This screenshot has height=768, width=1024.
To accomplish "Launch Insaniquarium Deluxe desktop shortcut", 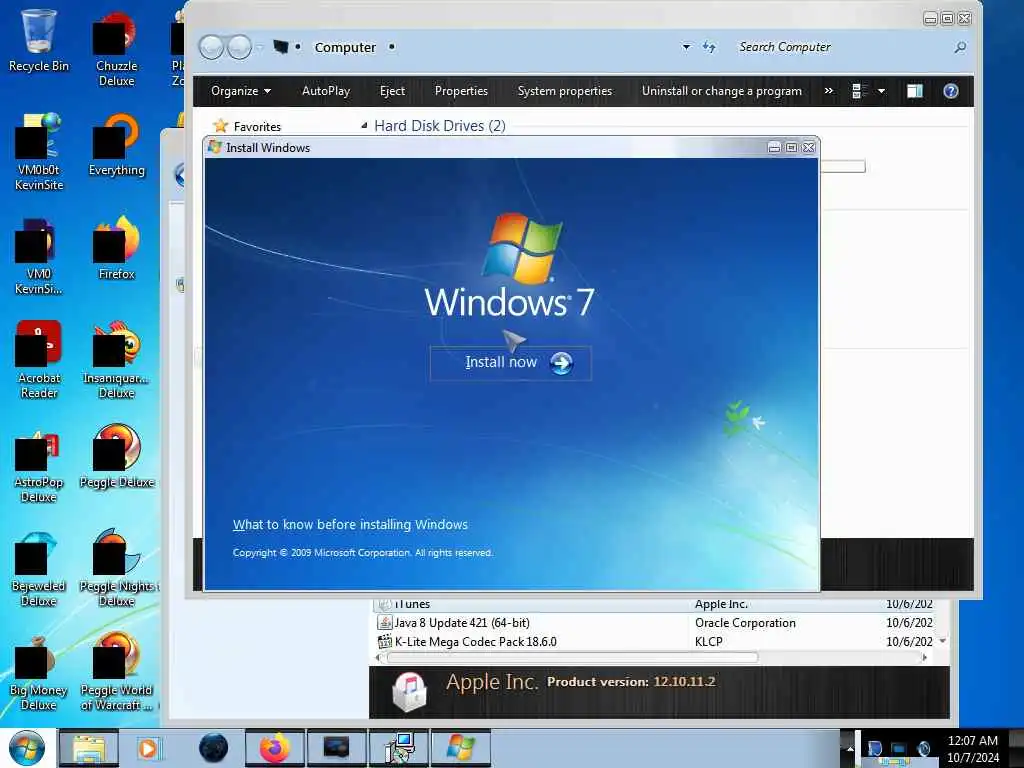I will click(x=116, y=359).
